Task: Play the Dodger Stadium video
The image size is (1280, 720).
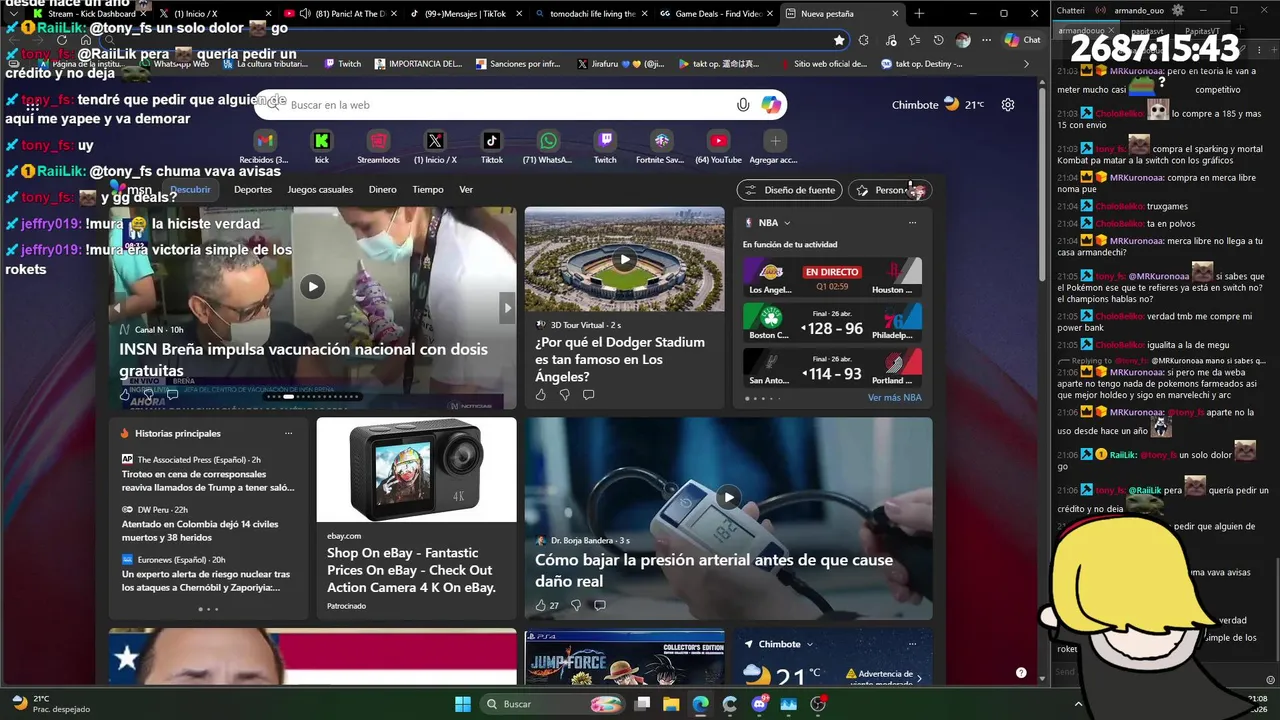Action: 625,260
